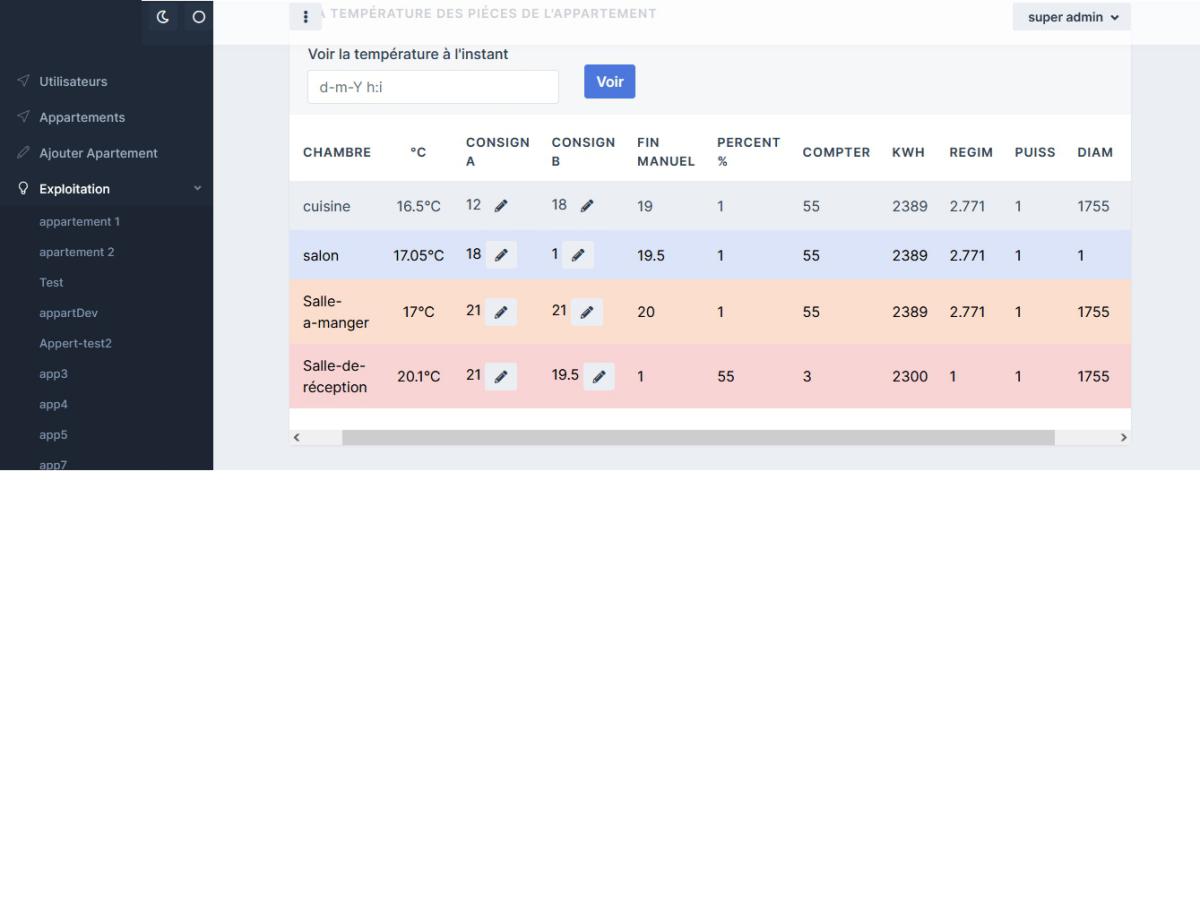Click the DIAM column header
Screen dimensions: 1200x917
tap(1095, 152)
